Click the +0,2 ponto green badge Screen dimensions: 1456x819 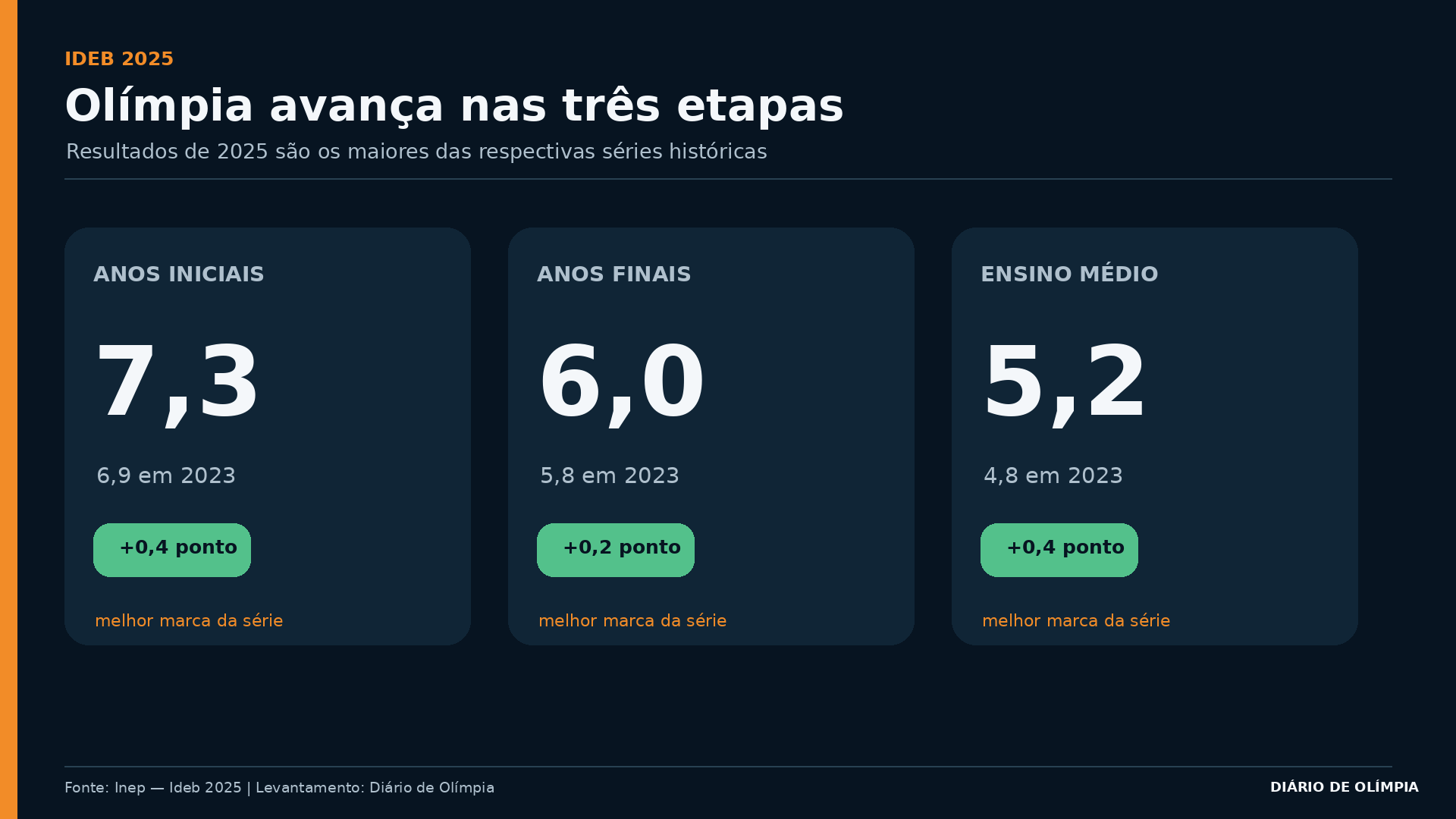[616, 550]
